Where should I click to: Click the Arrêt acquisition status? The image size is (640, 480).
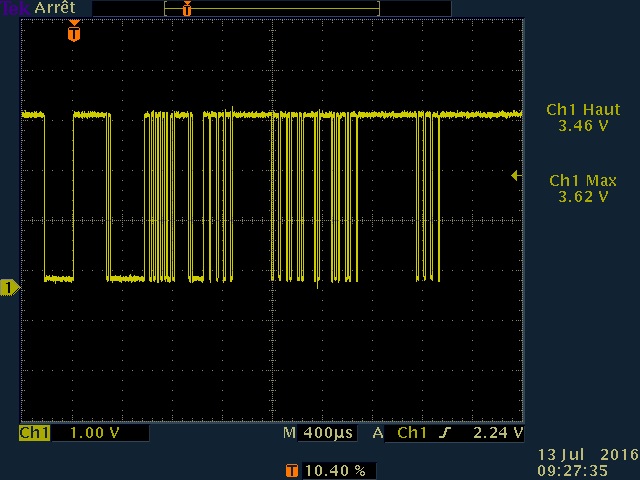coord(55,8)
